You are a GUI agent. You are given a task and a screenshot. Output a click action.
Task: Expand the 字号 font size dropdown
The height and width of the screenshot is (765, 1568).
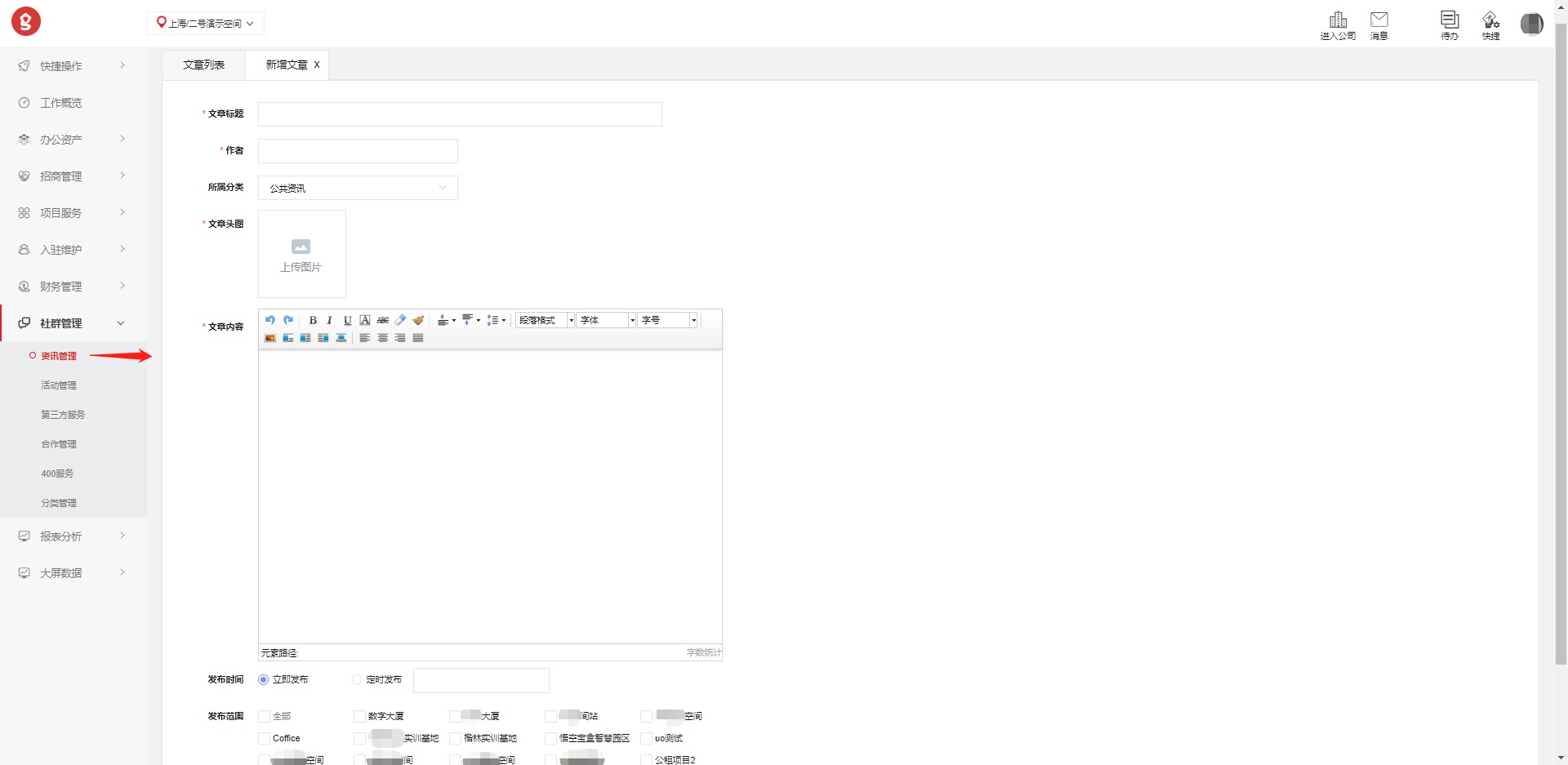[668, 320]
